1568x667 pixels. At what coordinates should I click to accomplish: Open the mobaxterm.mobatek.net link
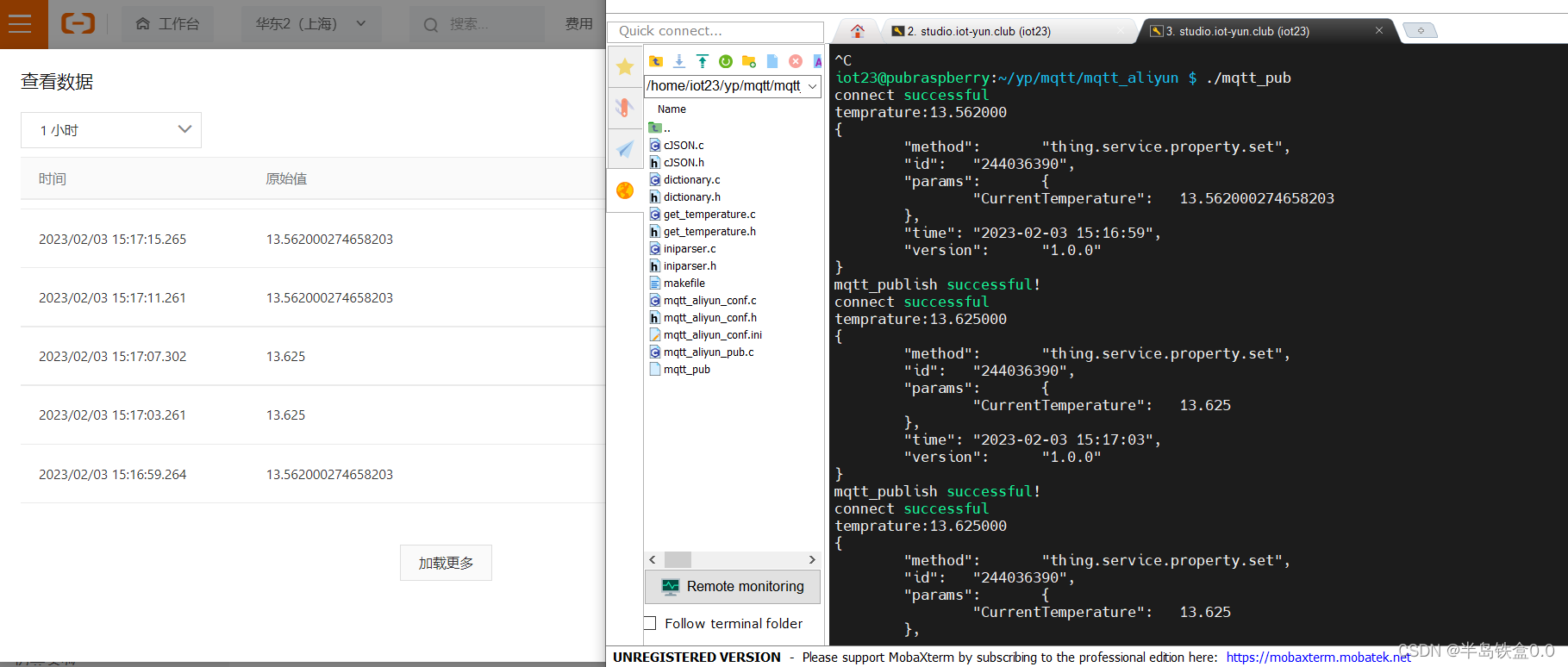pyautogui.click(x=1319, y=658)
